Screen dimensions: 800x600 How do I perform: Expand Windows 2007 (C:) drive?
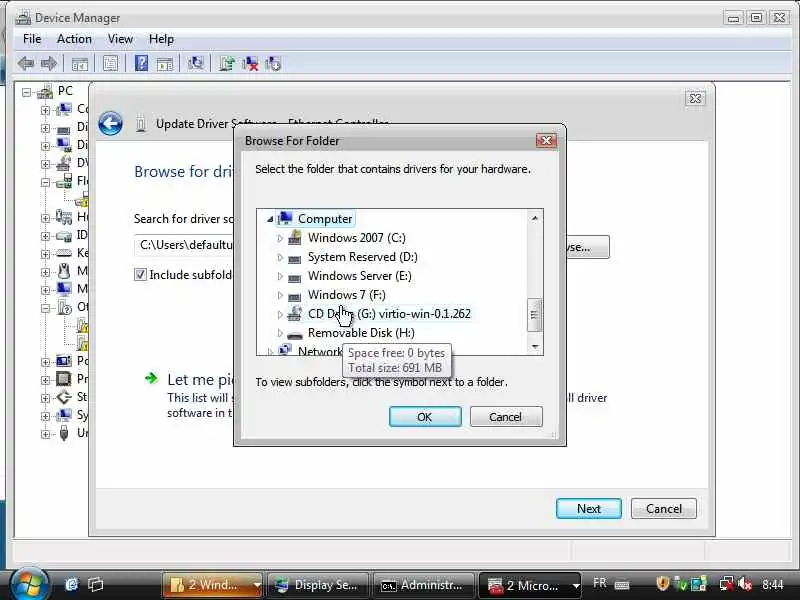[x=280, y=238]
